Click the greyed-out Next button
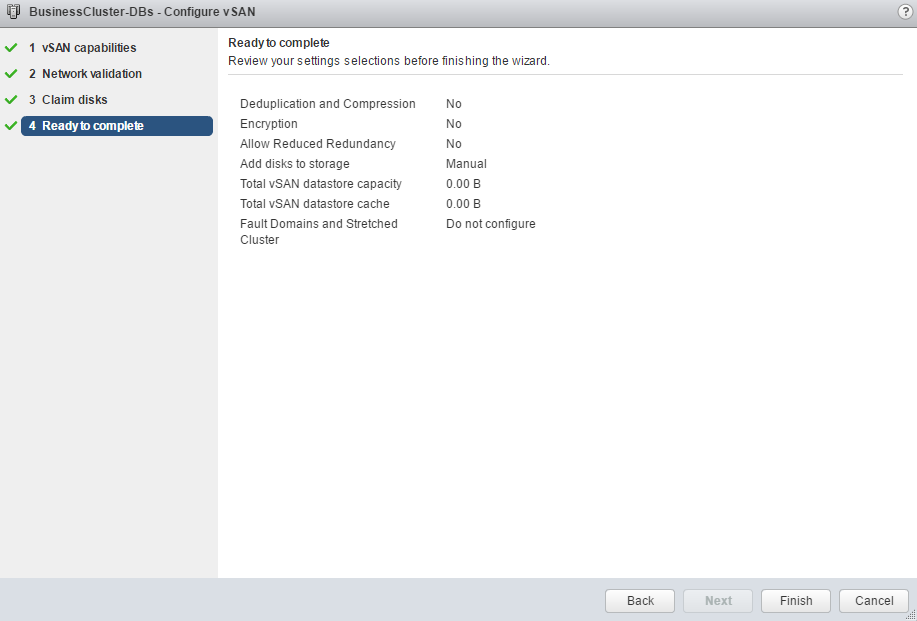The width and height of the screenshot is (917, 621). (x=718, y=601)
